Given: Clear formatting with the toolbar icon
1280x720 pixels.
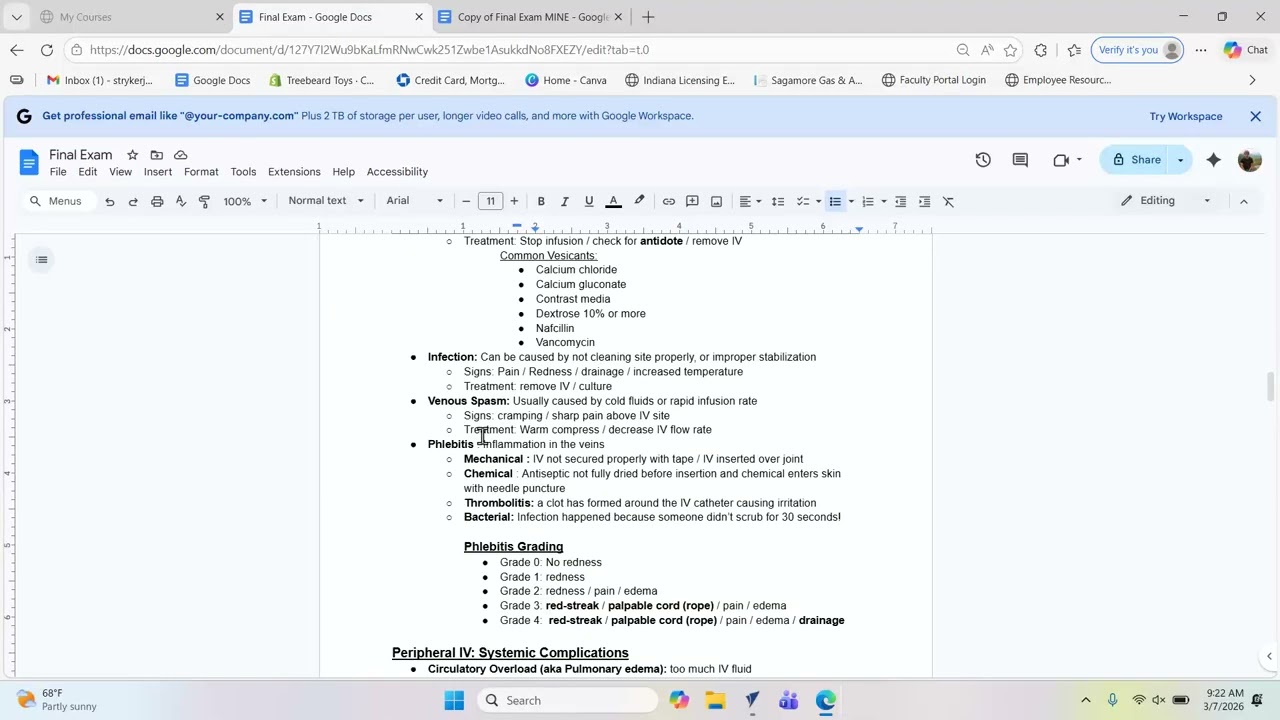Looking at the screenshot, I should [948, 201].
